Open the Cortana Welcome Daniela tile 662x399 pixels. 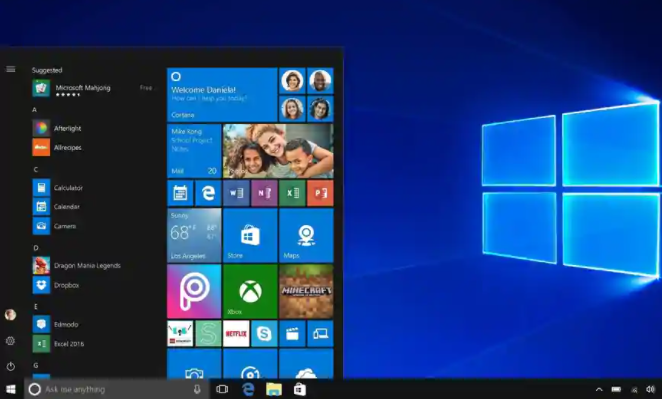[222, 95]
